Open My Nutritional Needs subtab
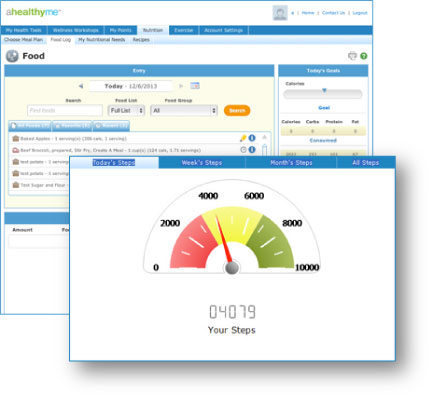433x400 pixels. 102,40
